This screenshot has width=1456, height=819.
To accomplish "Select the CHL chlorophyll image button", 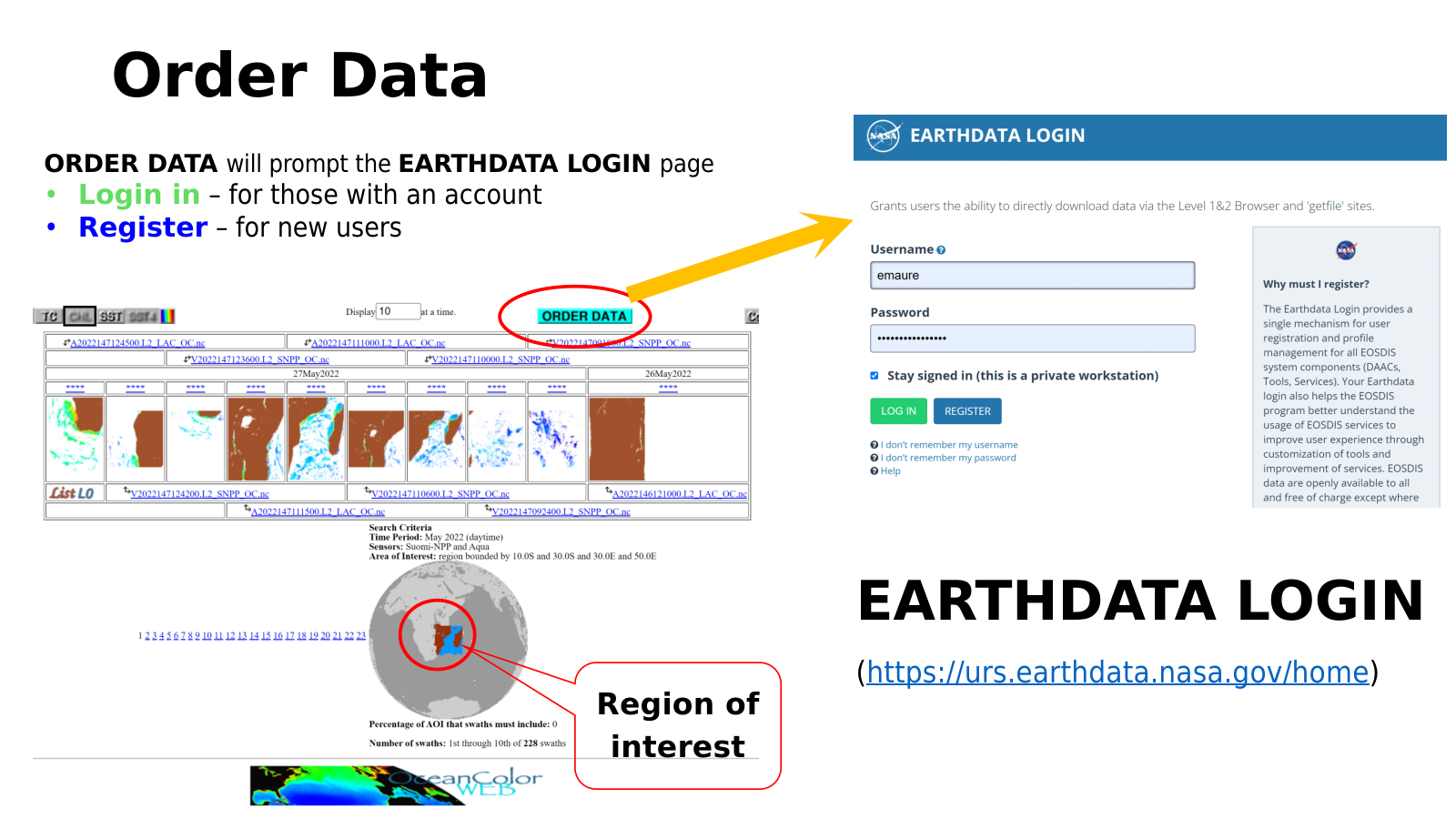I will coord(80,316).
